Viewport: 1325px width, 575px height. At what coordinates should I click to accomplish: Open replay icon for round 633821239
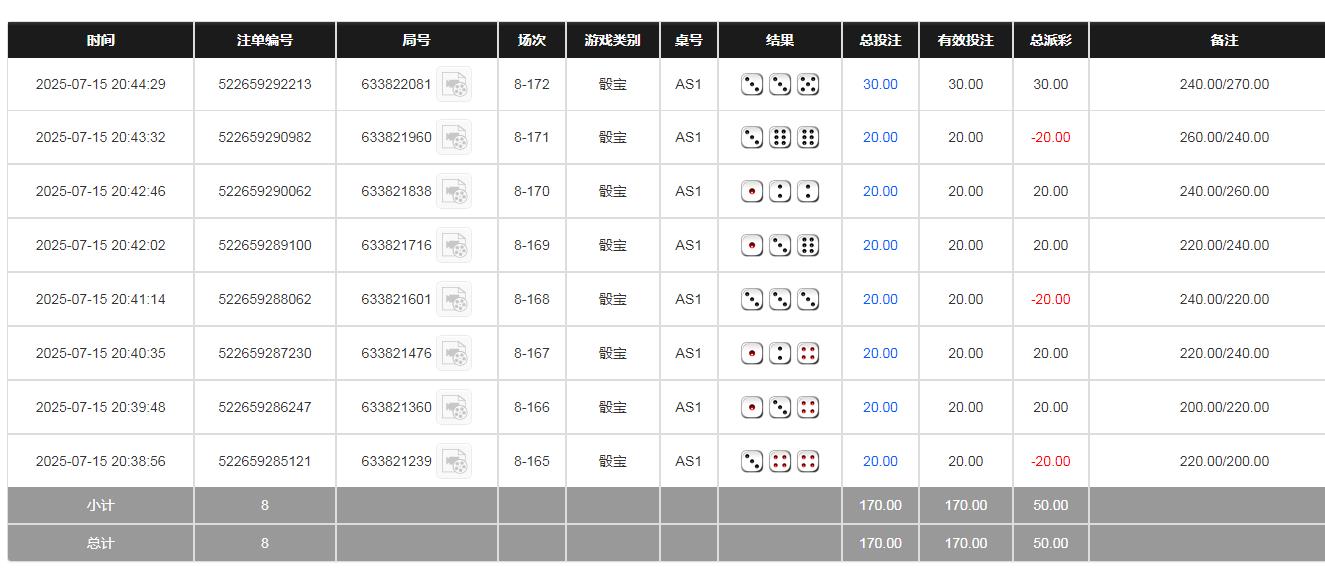[454, 462]
